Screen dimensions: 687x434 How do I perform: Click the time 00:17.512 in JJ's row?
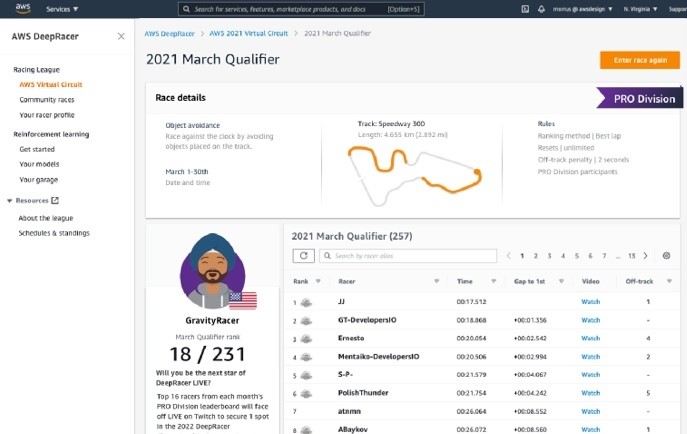[x=471, y=302]
